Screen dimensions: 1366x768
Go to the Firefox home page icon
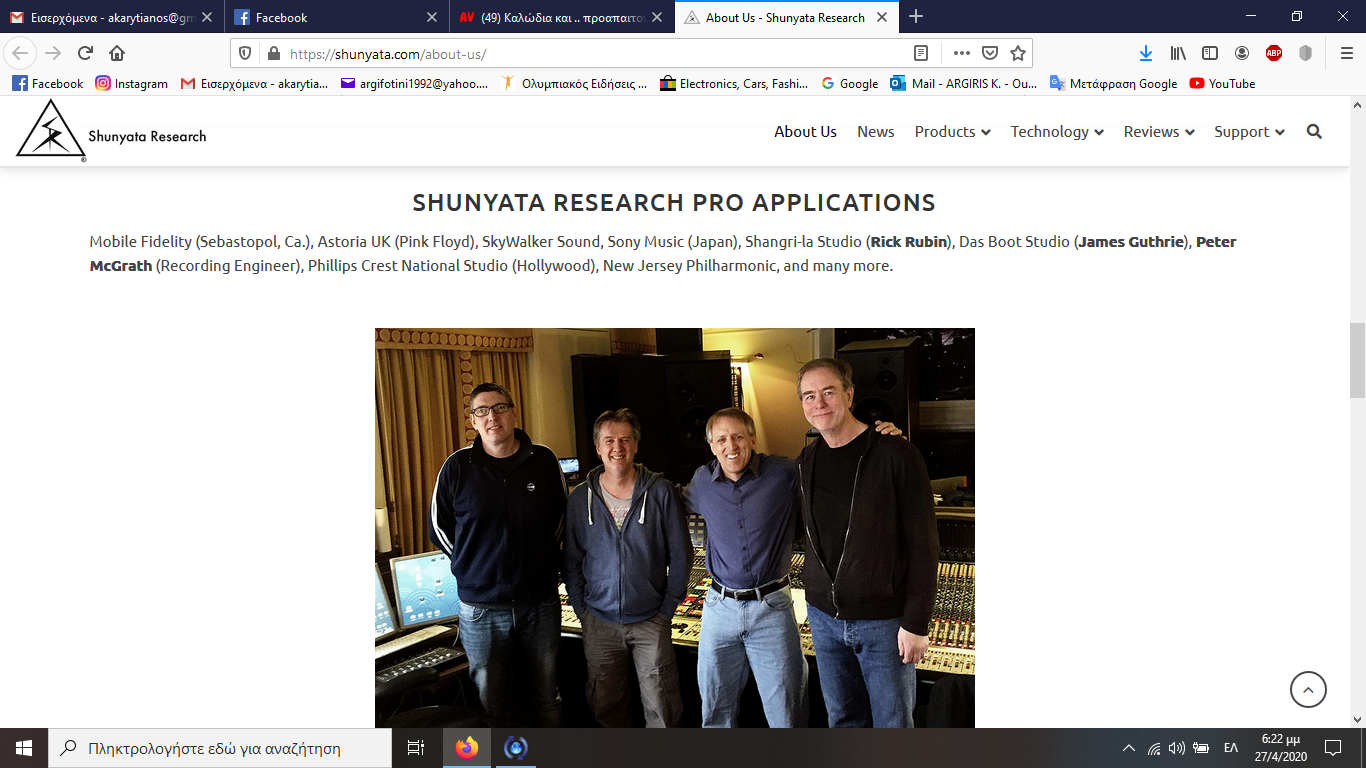tap(117, 53)
